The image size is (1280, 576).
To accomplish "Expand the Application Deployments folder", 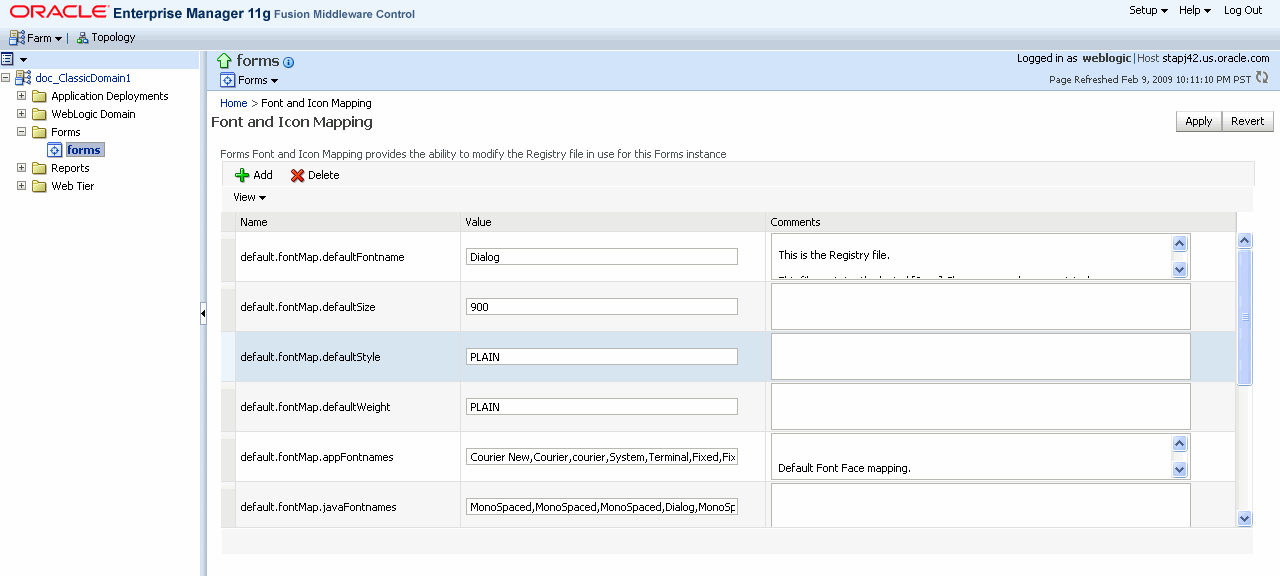I will 22,96.
